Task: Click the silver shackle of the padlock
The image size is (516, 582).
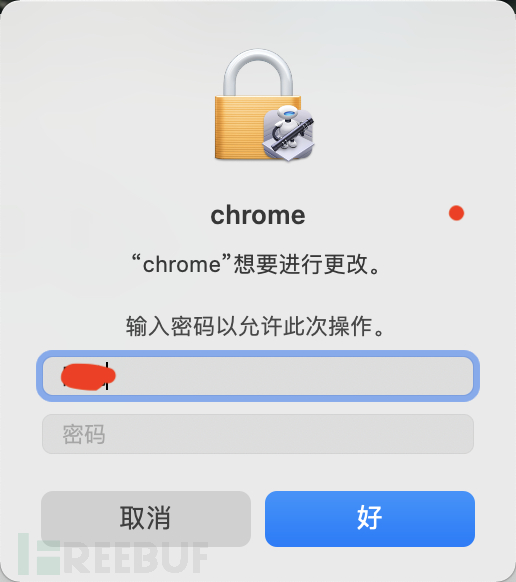Action: click(258, 72)
